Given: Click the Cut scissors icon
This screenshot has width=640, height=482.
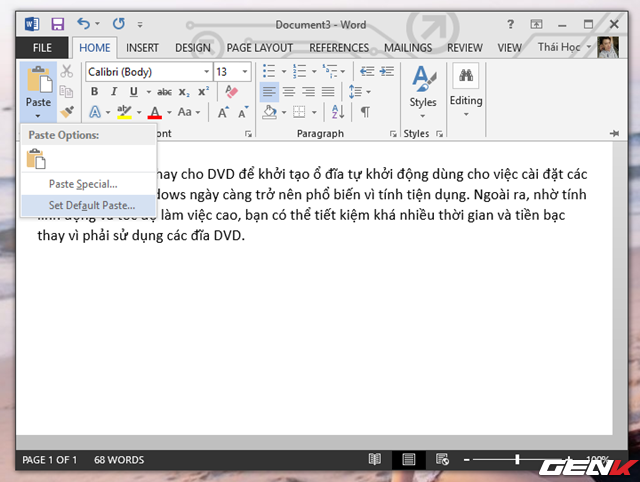Looking at the screenshot, I should (x=67, y=71).
